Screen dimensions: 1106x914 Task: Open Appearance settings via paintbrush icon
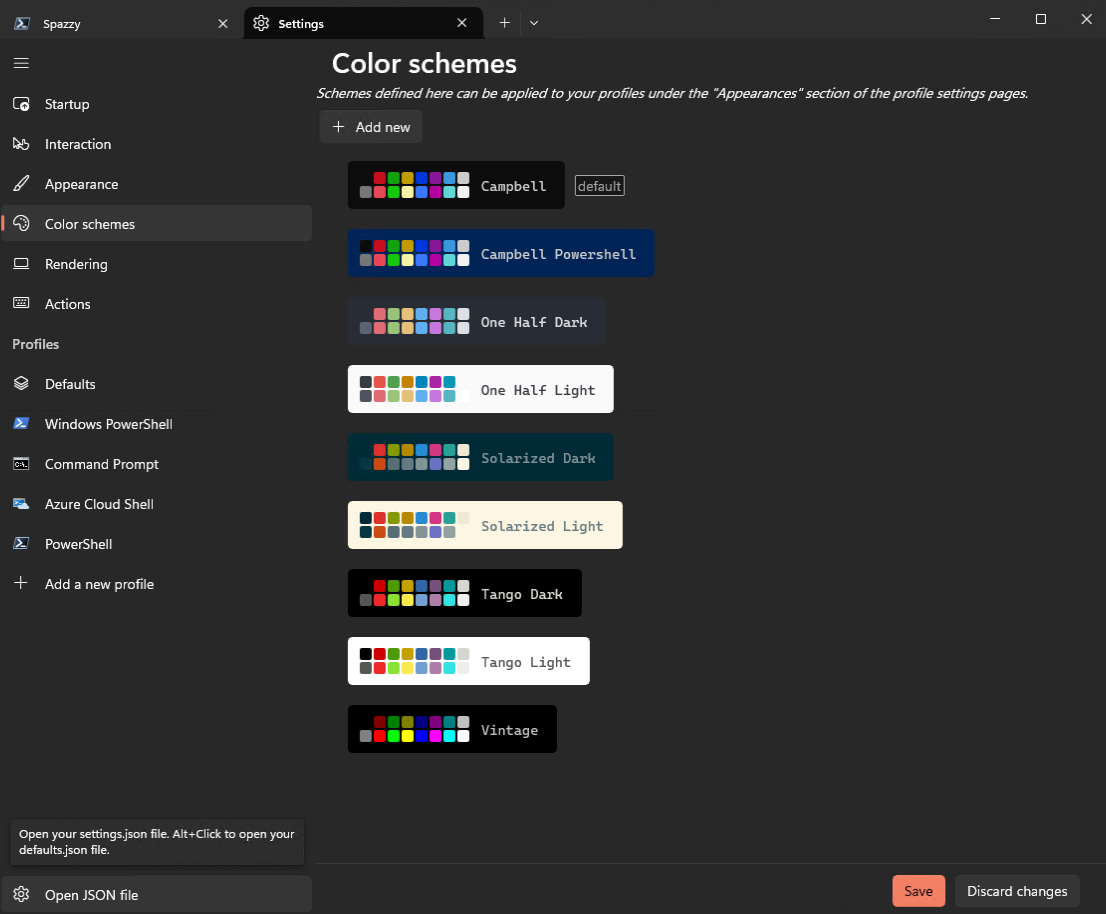pyautogui.click(x=21, y=184)
